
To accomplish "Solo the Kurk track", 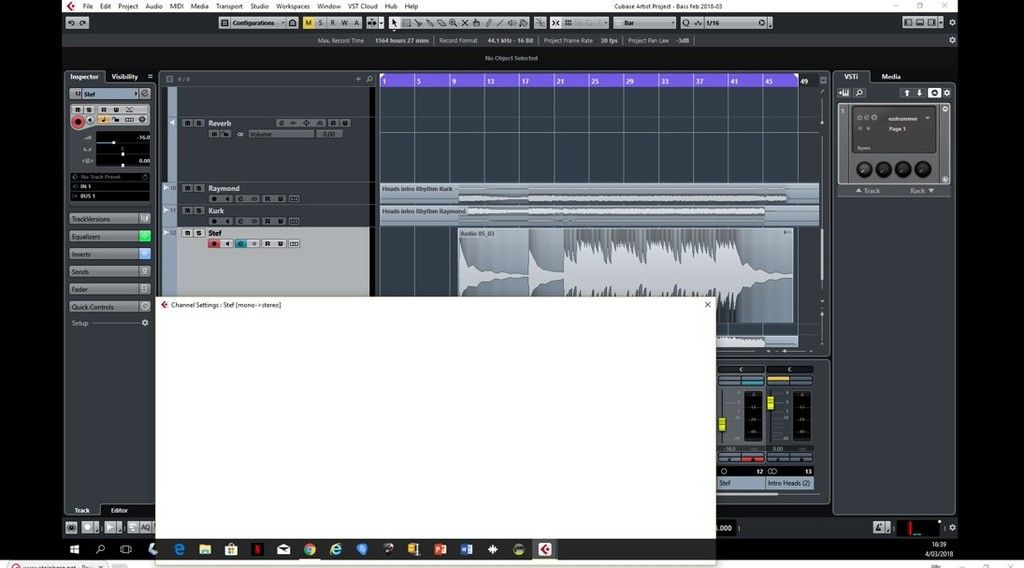I will coord(199,211).
